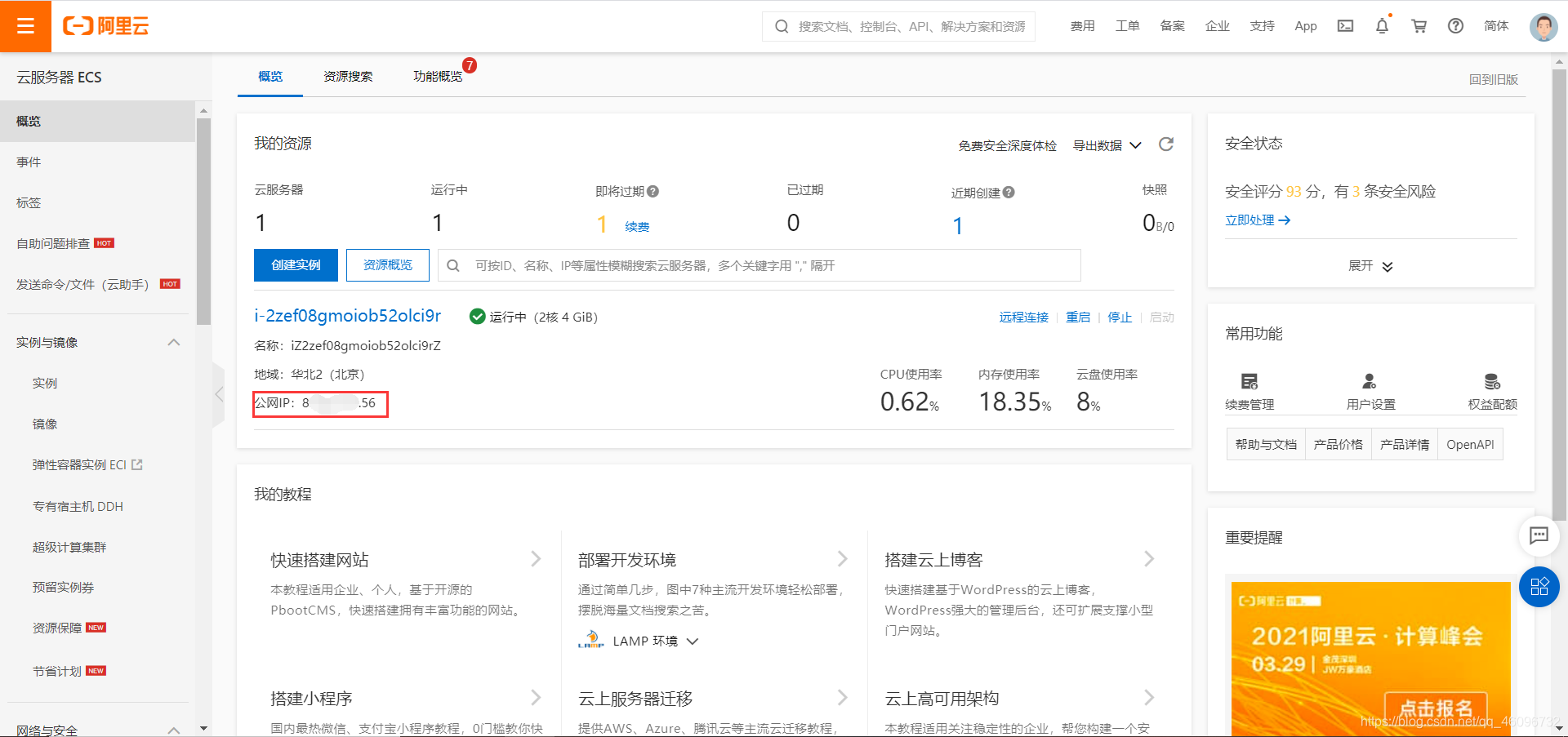Click the 资源概览 button

pos(388,265)
